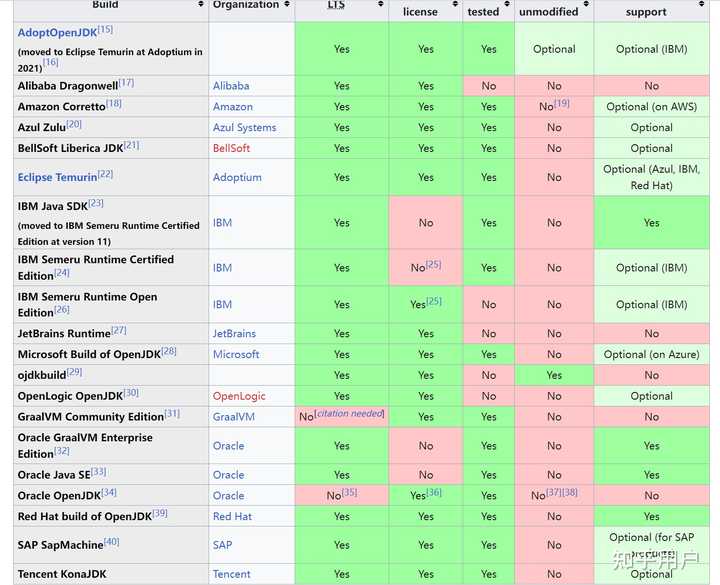720x585 pixels.
Task: Click the 'ojdkbuild' build name
Action: point(42,375)
